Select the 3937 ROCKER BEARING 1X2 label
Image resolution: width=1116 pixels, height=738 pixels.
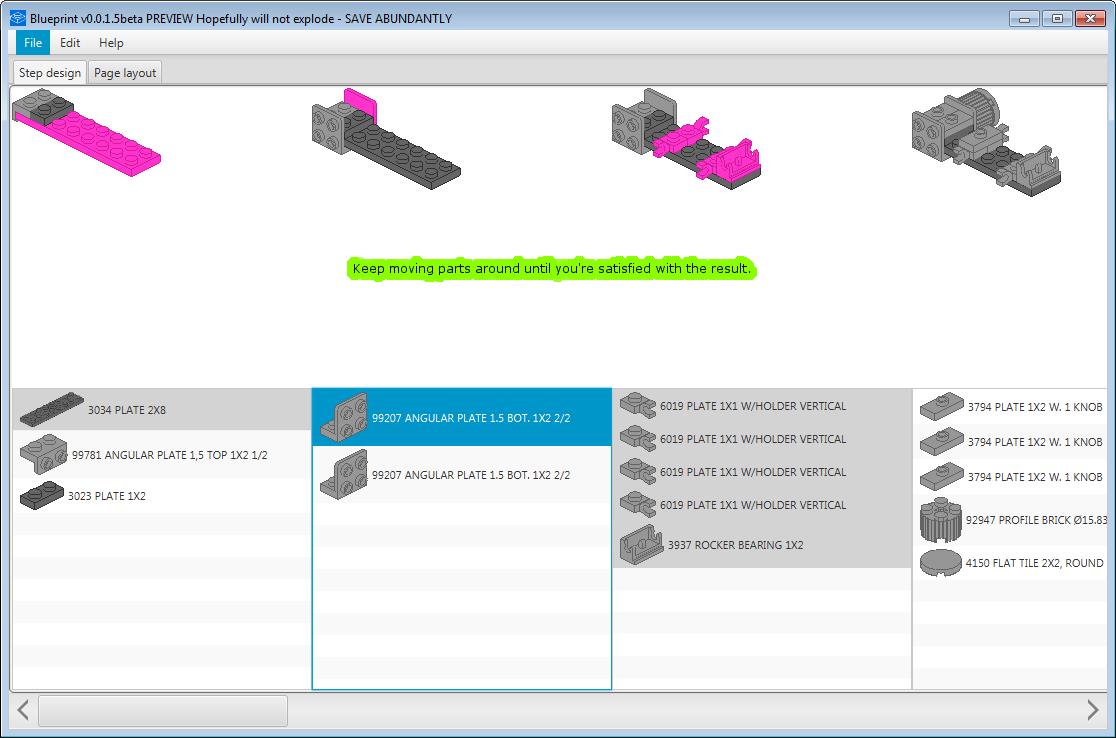(x=735, y=544)
